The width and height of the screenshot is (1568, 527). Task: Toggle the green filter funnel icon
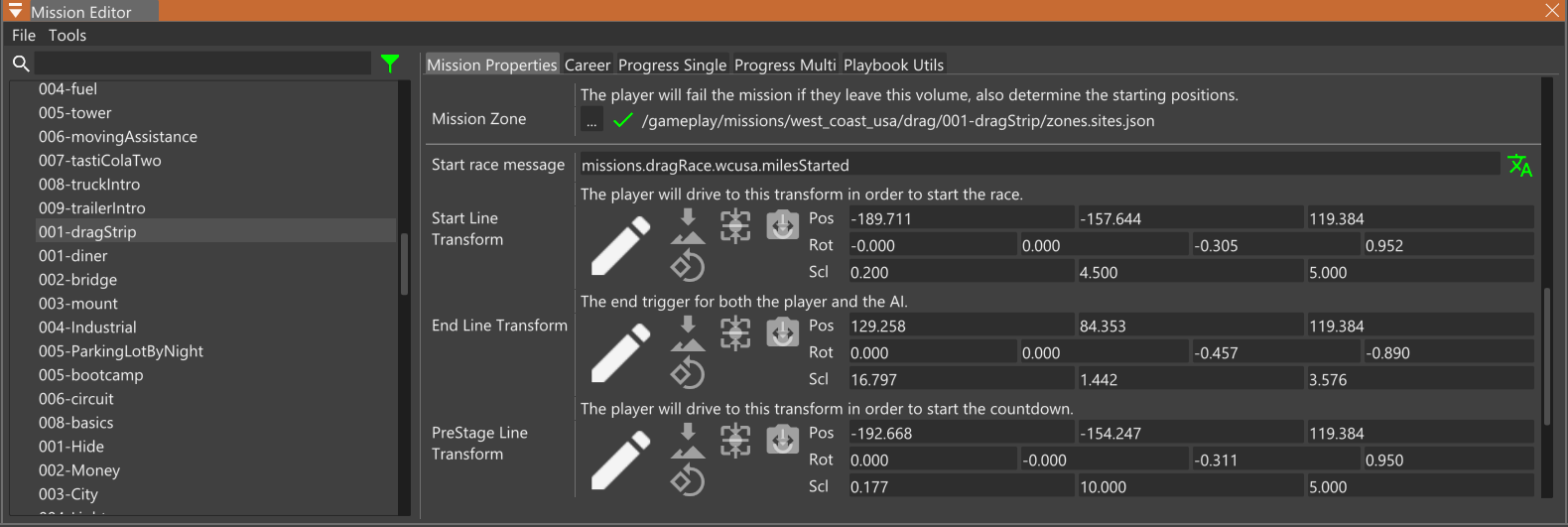point(390,64)
